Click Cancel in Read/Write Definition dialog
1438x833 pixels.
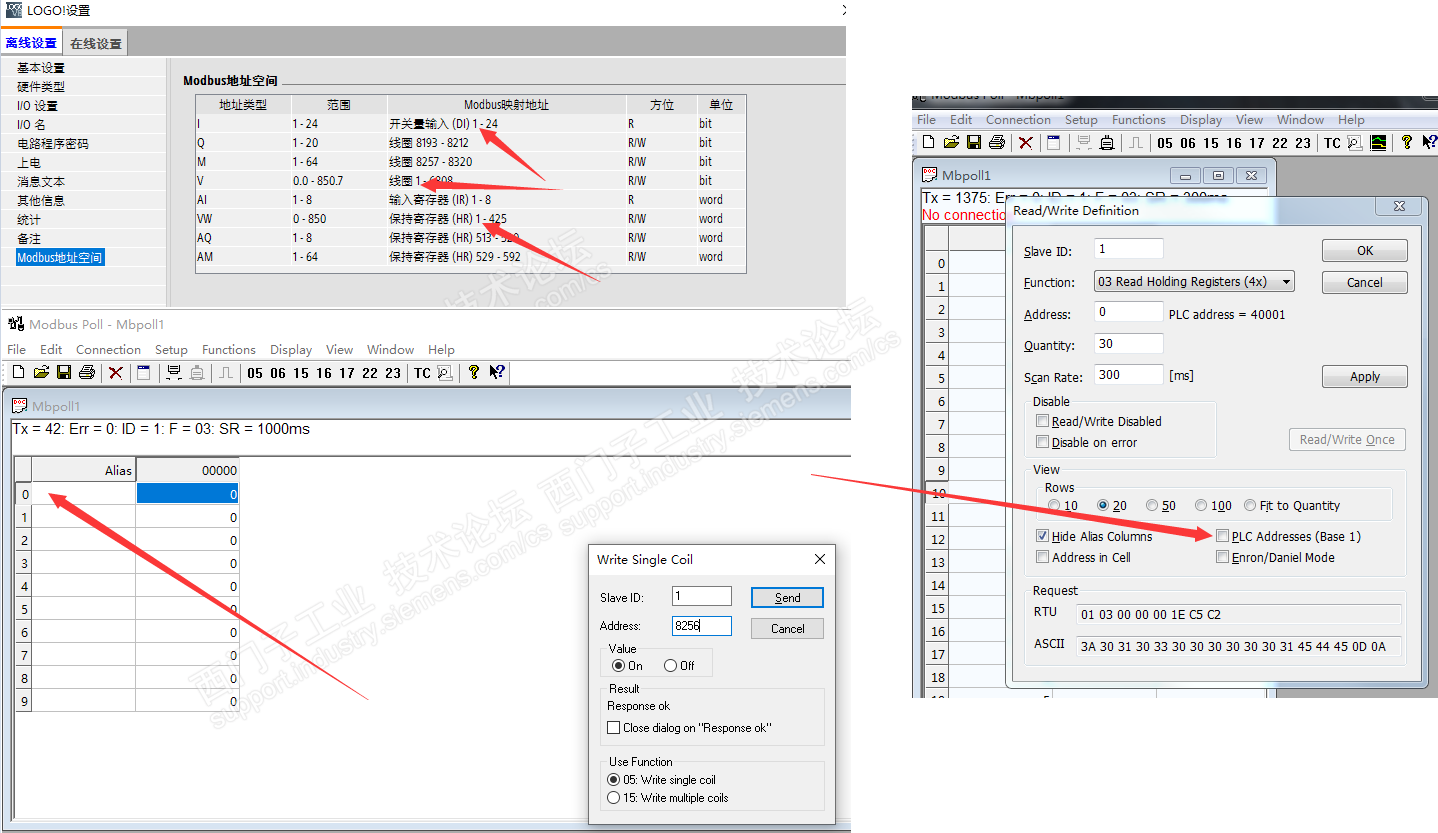pyautogui.click(x=1365, y=282)
